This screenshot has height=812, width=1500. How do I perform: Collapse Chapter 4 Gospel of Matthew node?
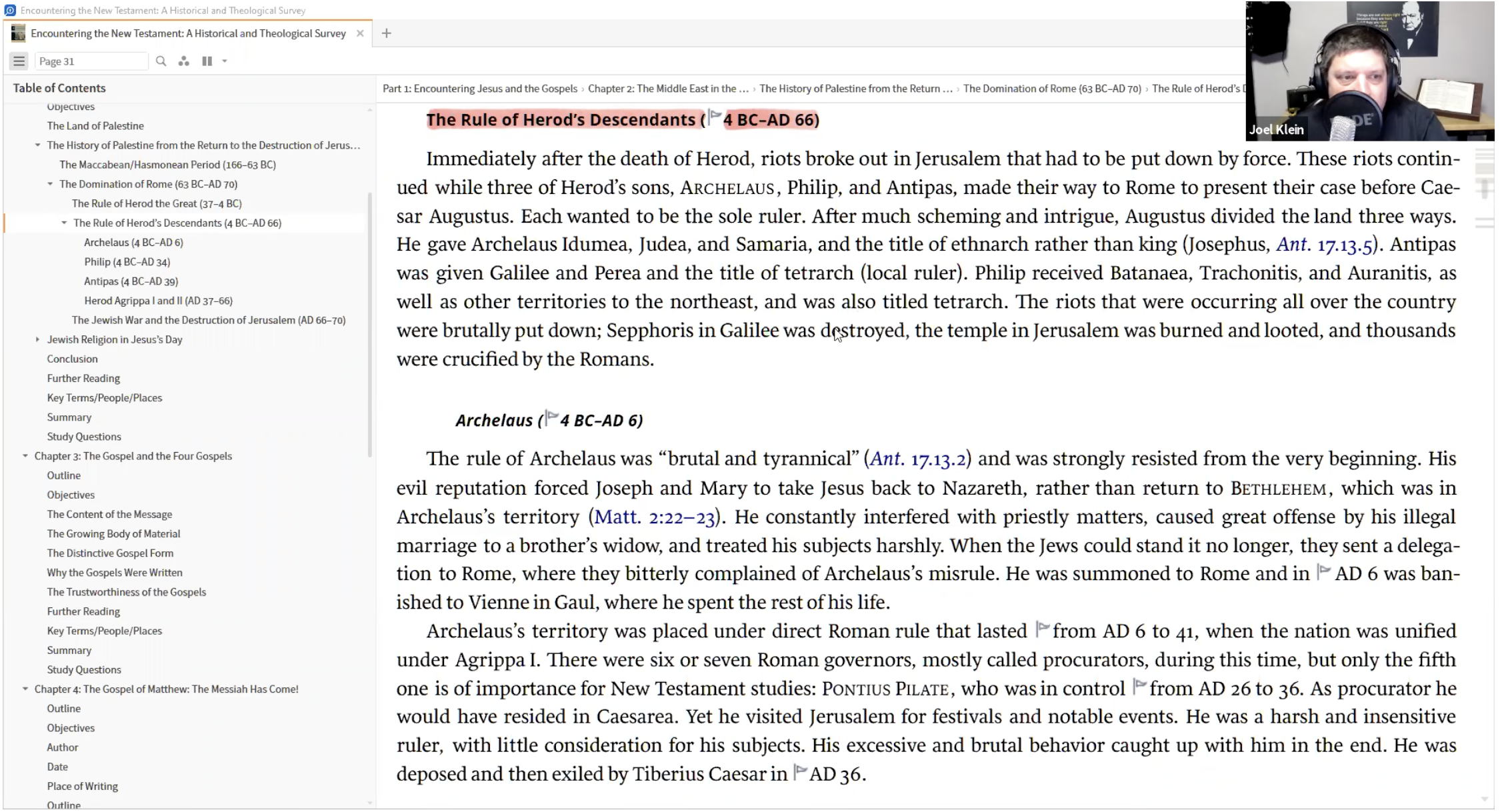[25, 689]
